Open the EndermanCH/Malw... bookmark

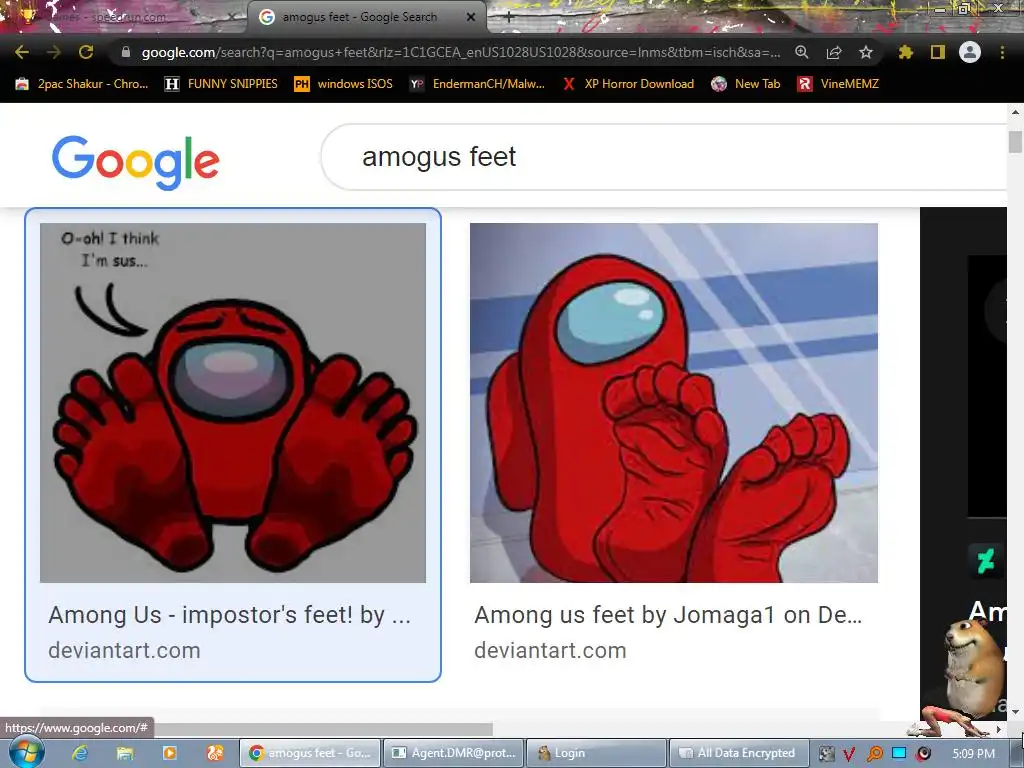(477, 84)
